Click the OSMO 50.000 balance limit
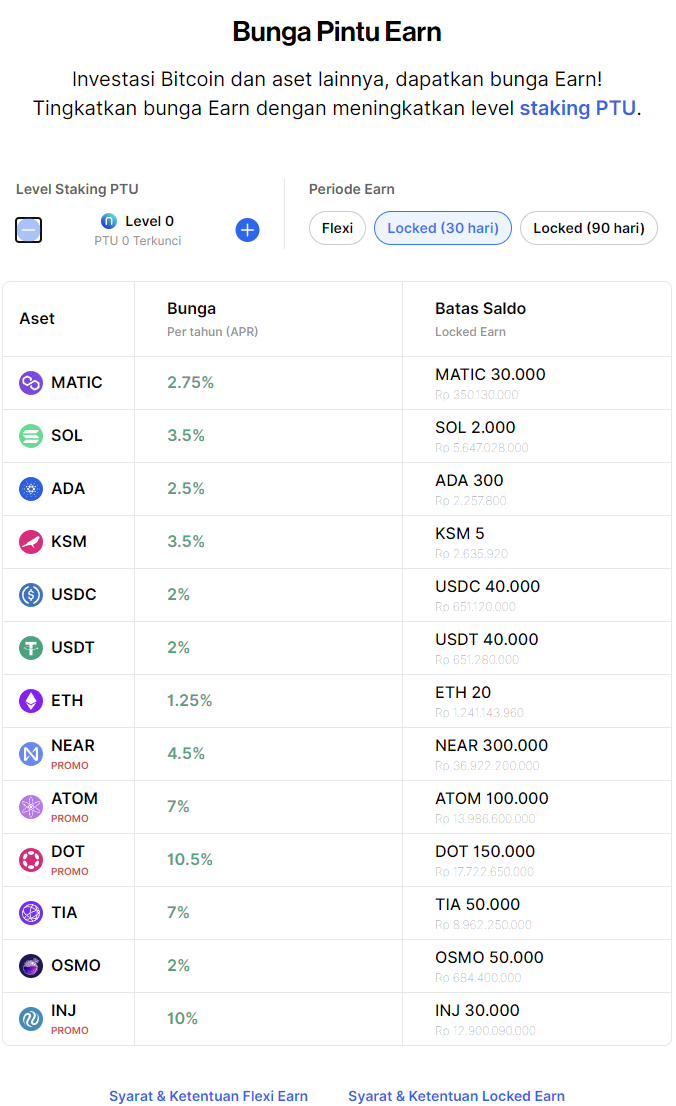This screenshot has height=1106, width=676. tap(489, 958)
